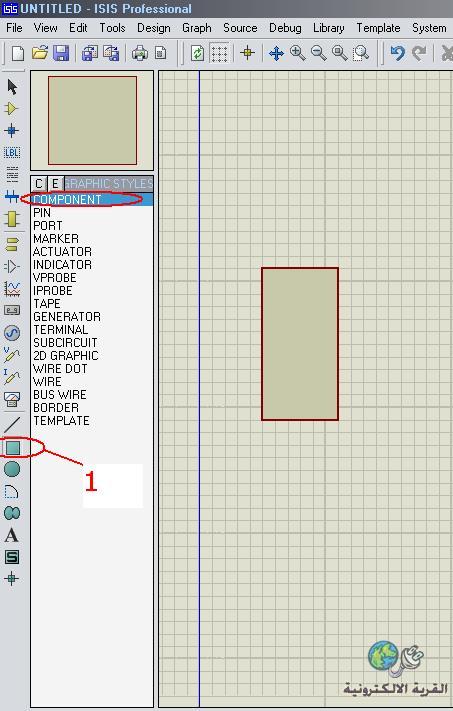Image resolution: width=453 pixels, height=711 pixels.
Task: Open the Source menu
Action: point(240,28)
